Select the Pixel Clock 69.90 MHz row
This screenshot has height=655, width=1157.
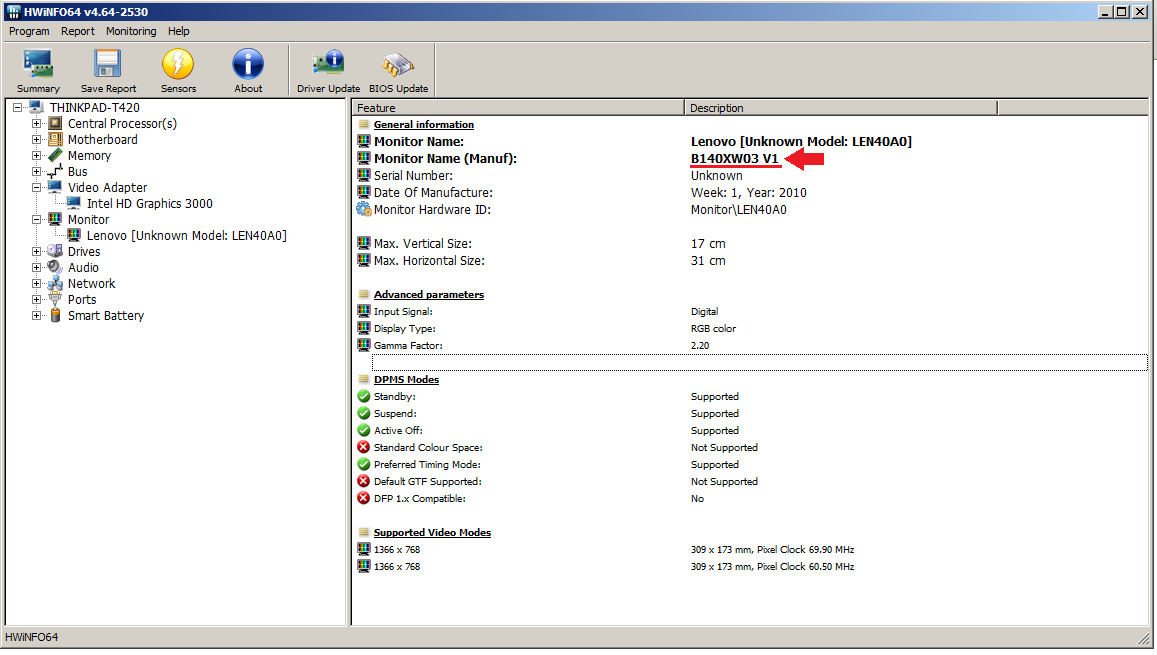coord(750,550)
